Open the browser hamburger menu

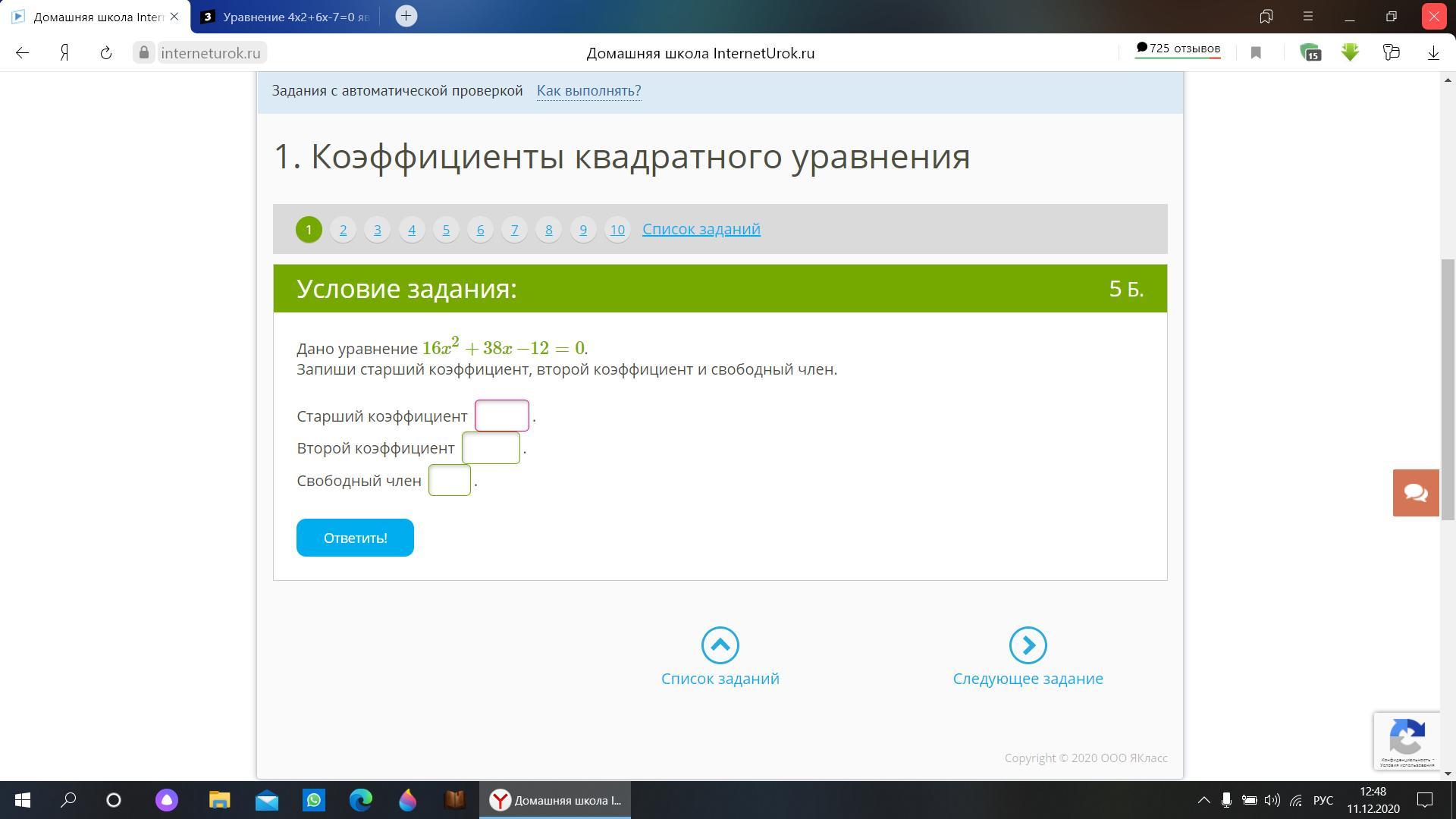tap(1308, 16)
